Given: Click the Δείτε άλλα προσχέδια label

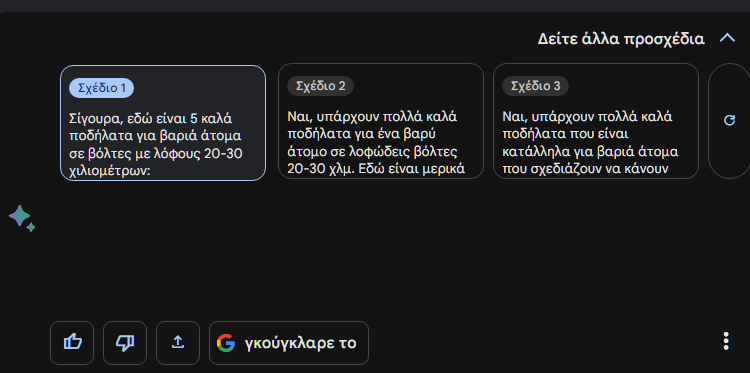Looking at the screenshot, I should [x=621, y=39].
